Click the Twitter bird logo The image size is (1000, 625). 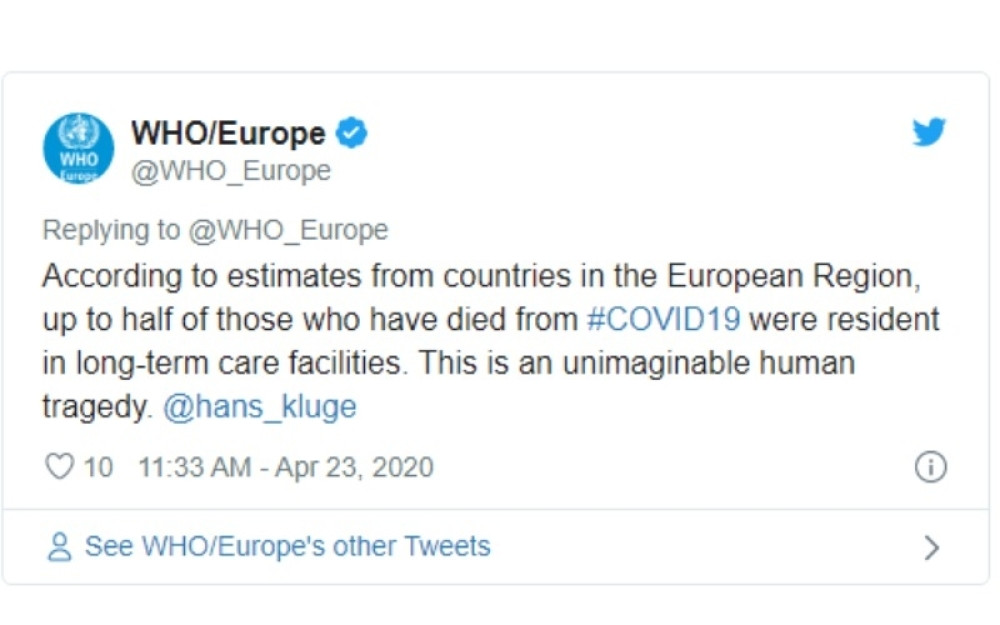(x=929, y=132)
